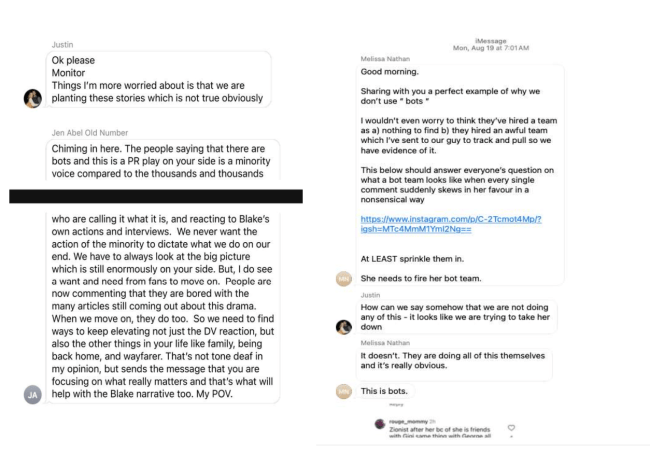Click the MN avatar beside 'This is bots.'
The height and width of the screenshot is (455, 650).
(x=343, y=390)
